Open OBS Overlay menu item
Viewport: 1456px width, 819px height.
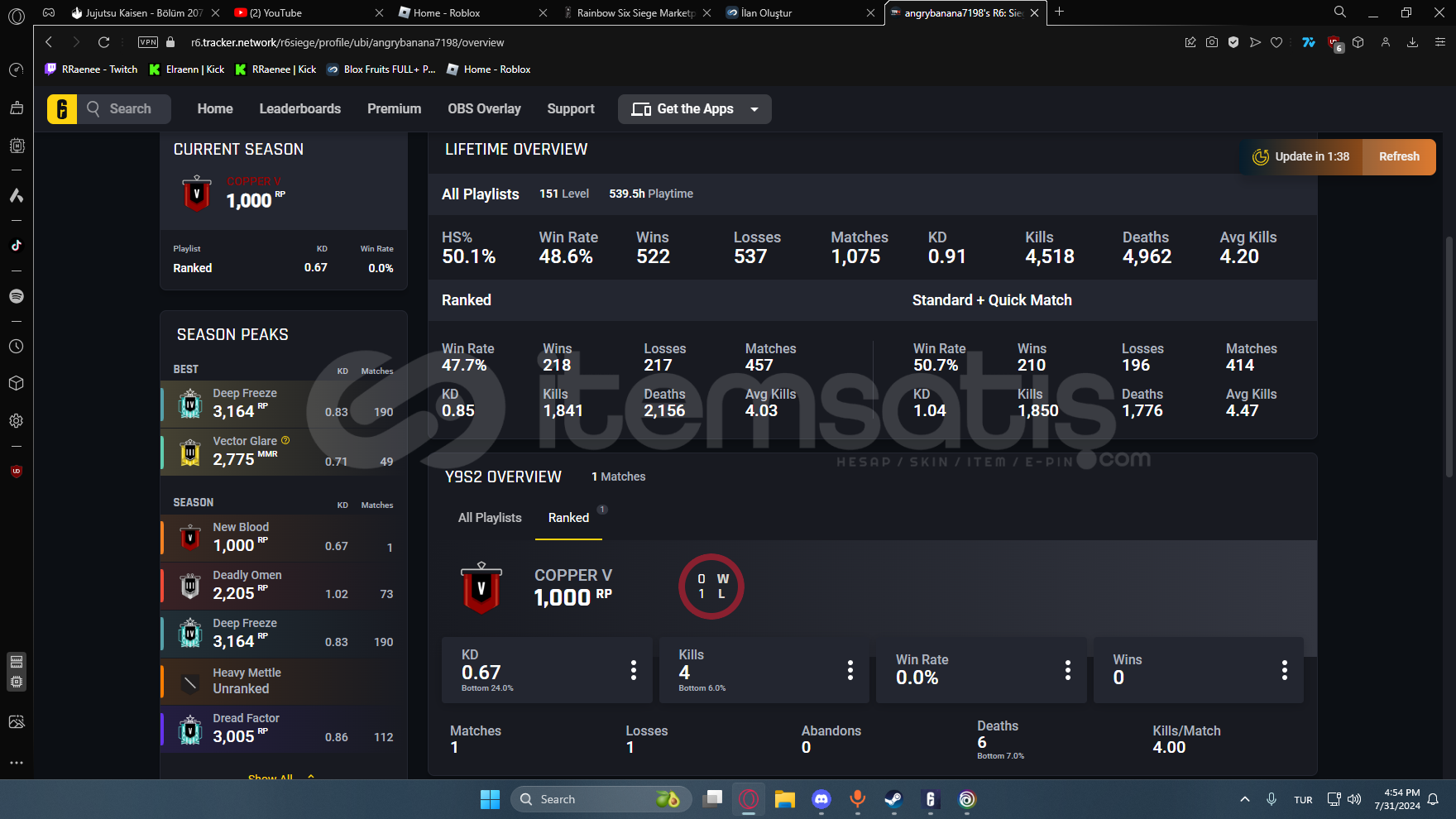[x=484, y=109]
